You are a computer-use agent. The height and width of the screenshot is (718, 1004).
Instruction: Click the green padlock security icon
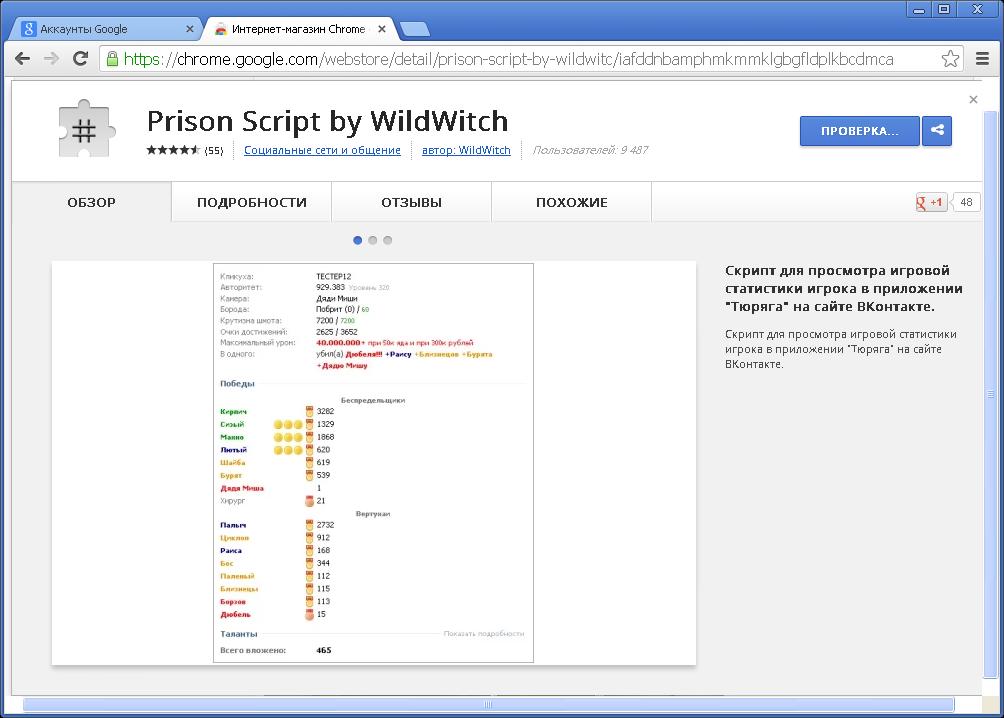pos(112,59)
